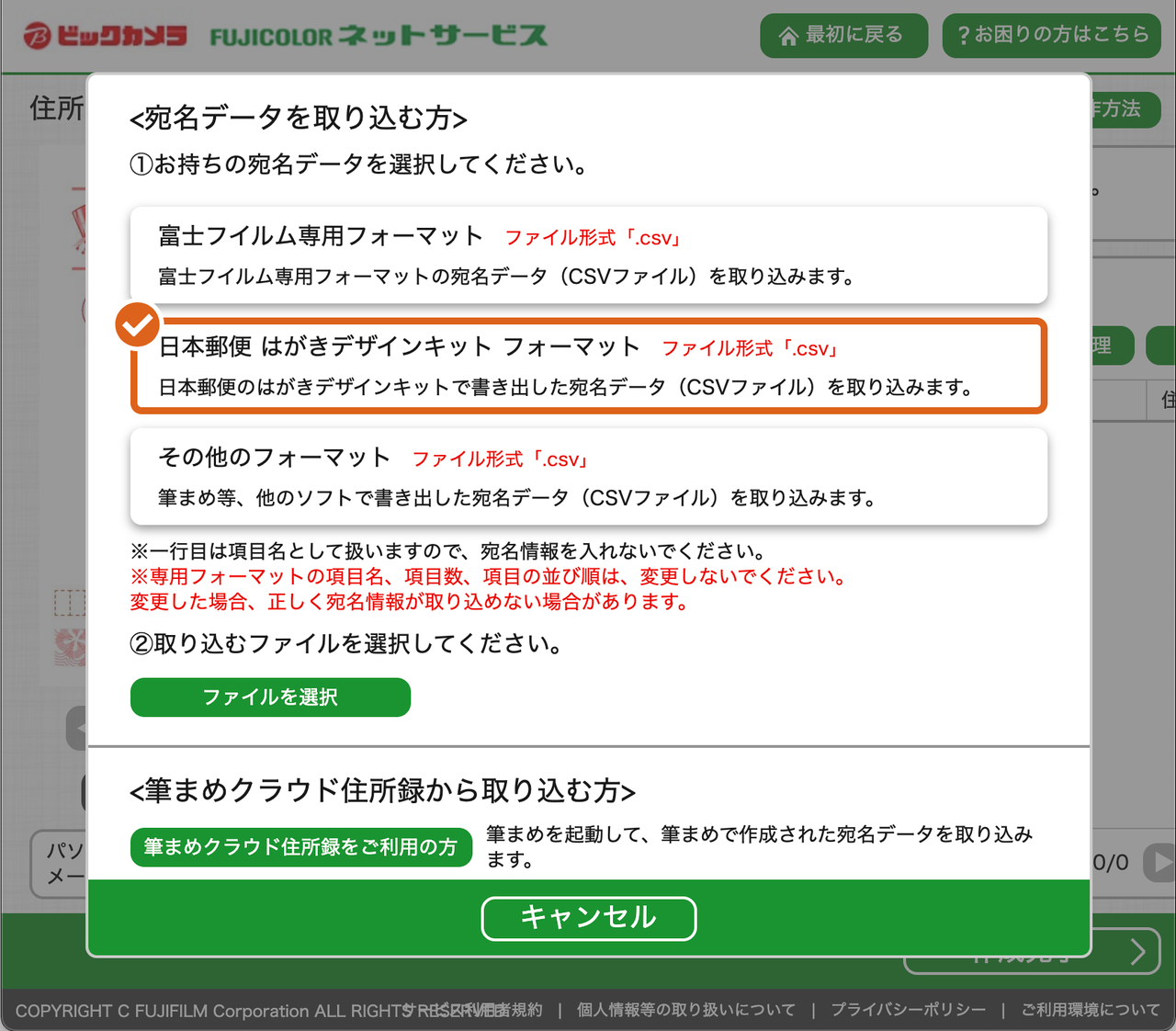Click the <宛名データを取り込む方> heading text
Screen dimensions: 1176x1031
299,118
